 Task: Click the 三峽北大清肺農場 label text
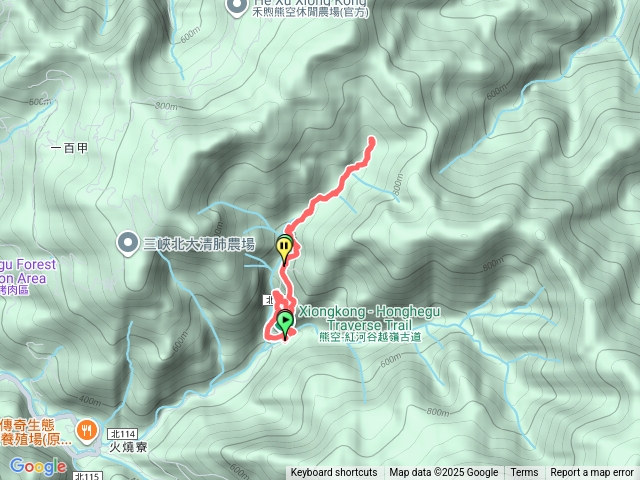point(199,244)
